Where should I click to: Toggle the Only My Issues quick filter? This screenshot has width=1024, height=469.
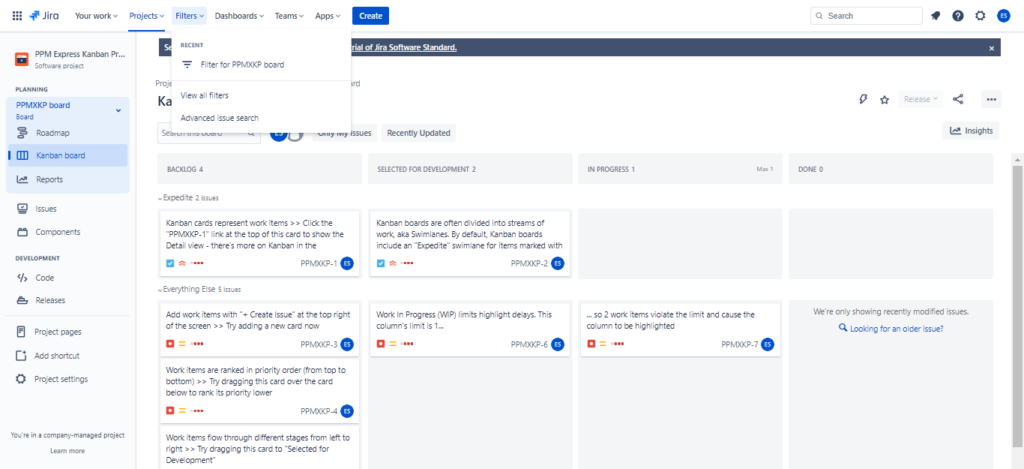(x=345, y=133)
